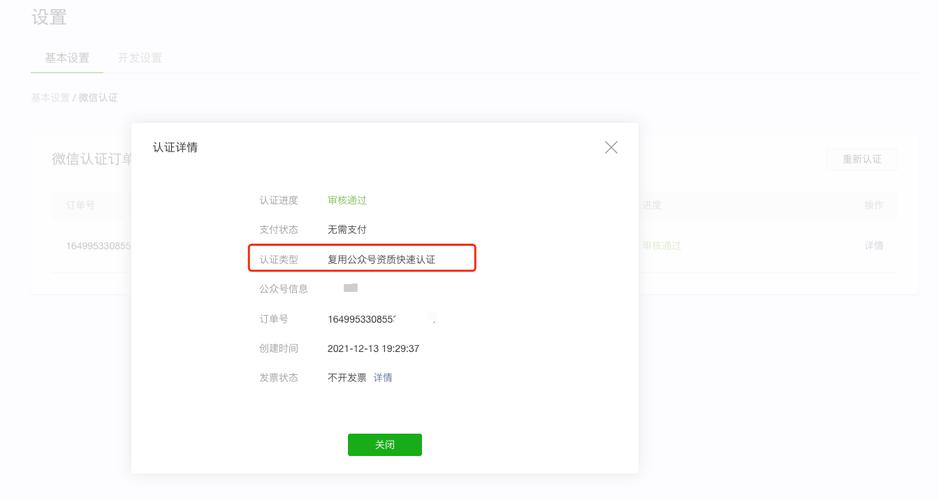Select order number 164995330855 in dialog
The height and width of the screenshot is (500, 939).
[362, 319]
